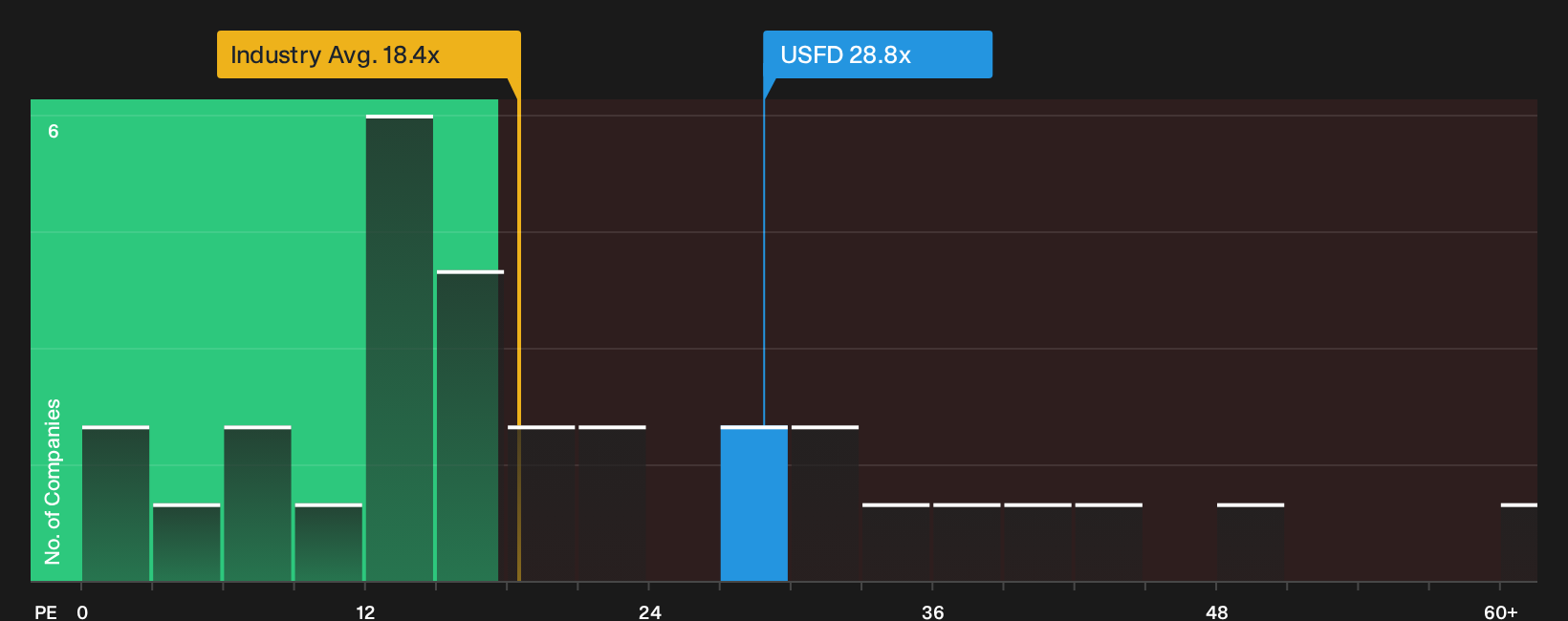This screenshot has height=621, width=1568.
Task: Select the blue highlighted USFD histogram bar
Action: [x=754, y=503]
